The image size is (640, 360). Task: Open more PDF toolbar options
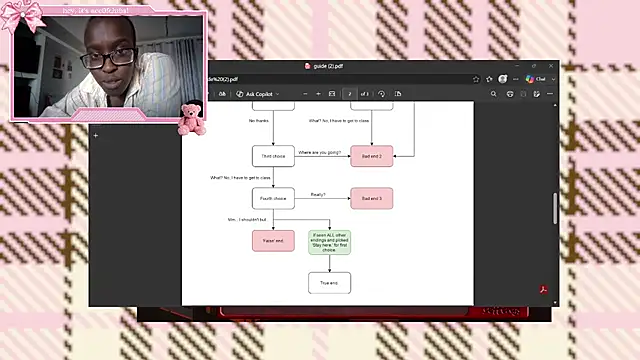[550, 94]
